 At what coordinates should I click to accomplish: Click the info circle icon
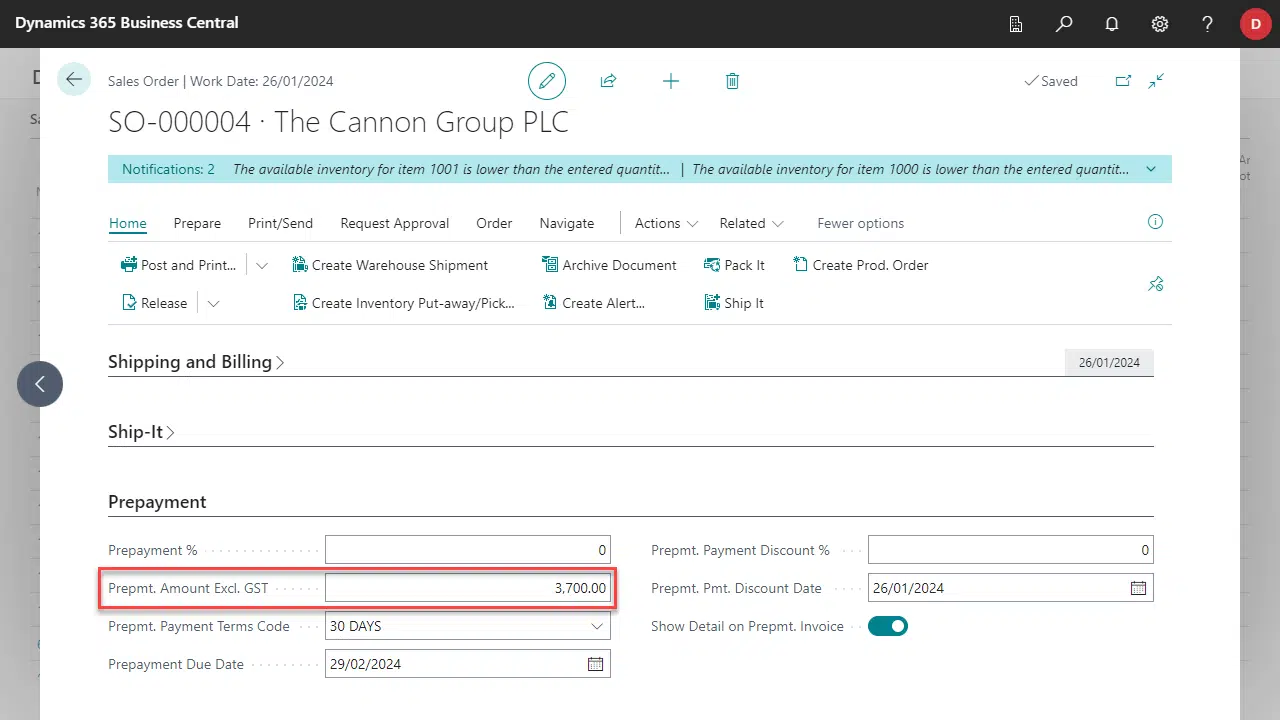pyautogui.click(x=1156, y=222)
